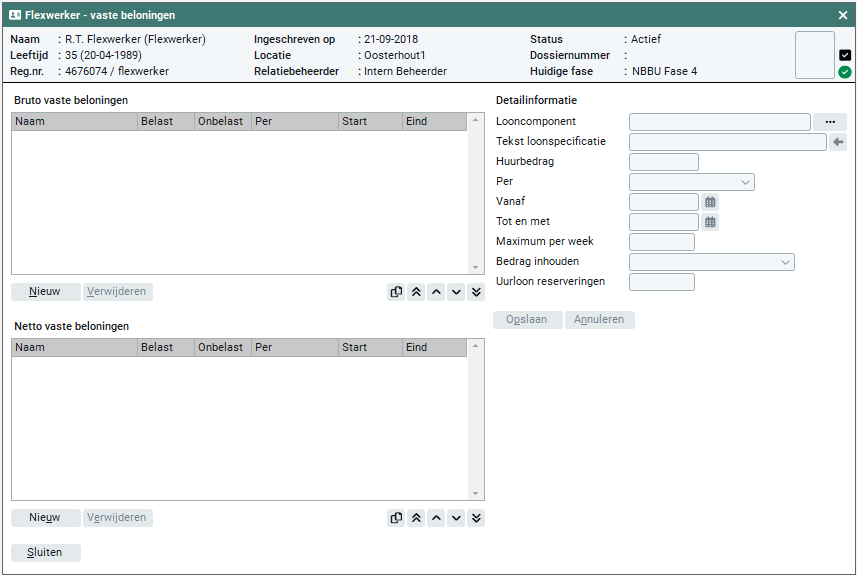
Task: Move item to bottom in Netto list
Action: pos(476,518)
